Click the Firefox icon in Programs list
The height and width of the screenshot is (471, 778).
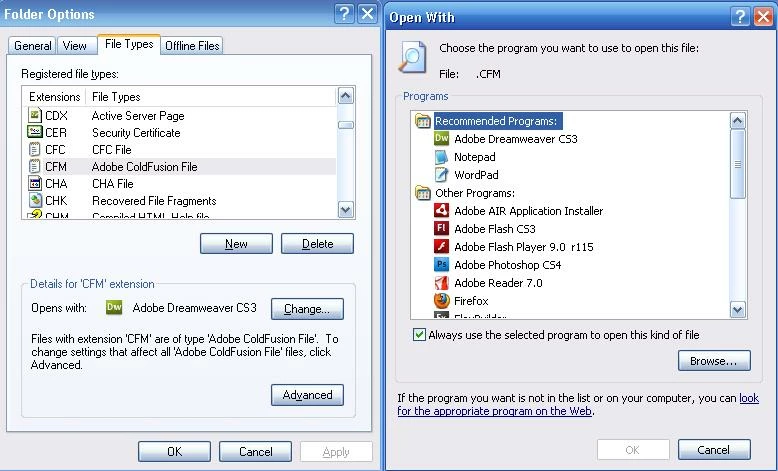coord(441,301)
